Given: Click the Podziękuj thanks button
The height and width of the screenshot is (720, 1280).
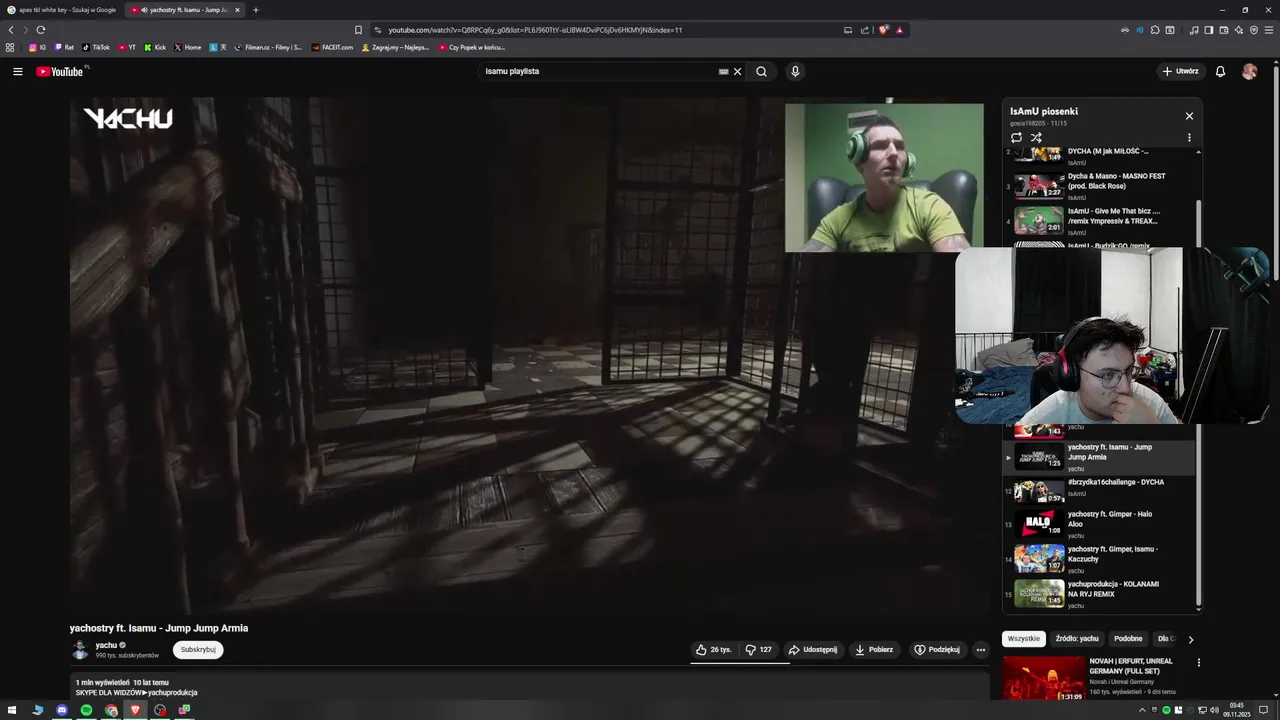Looking at the screenshot, I should [x=937, y=649].
